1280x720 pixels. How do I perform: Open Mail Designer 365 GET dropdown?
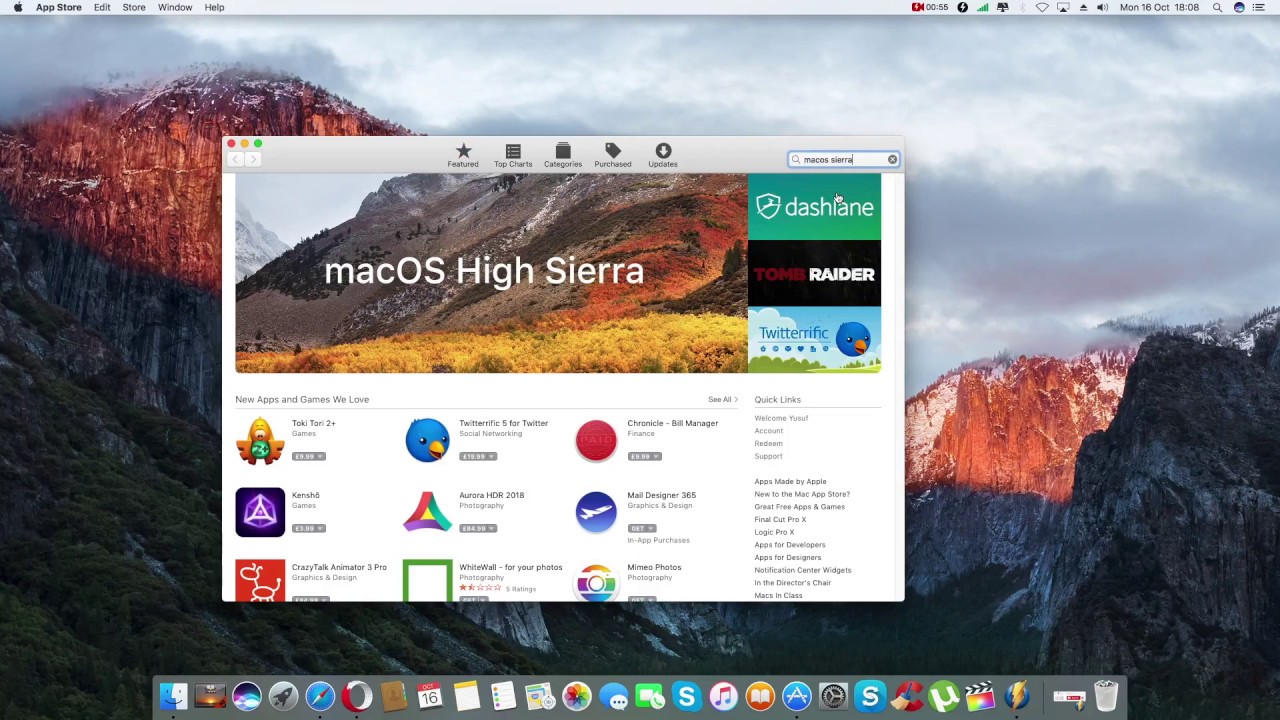pyautogui.click(x=642, y=528)
